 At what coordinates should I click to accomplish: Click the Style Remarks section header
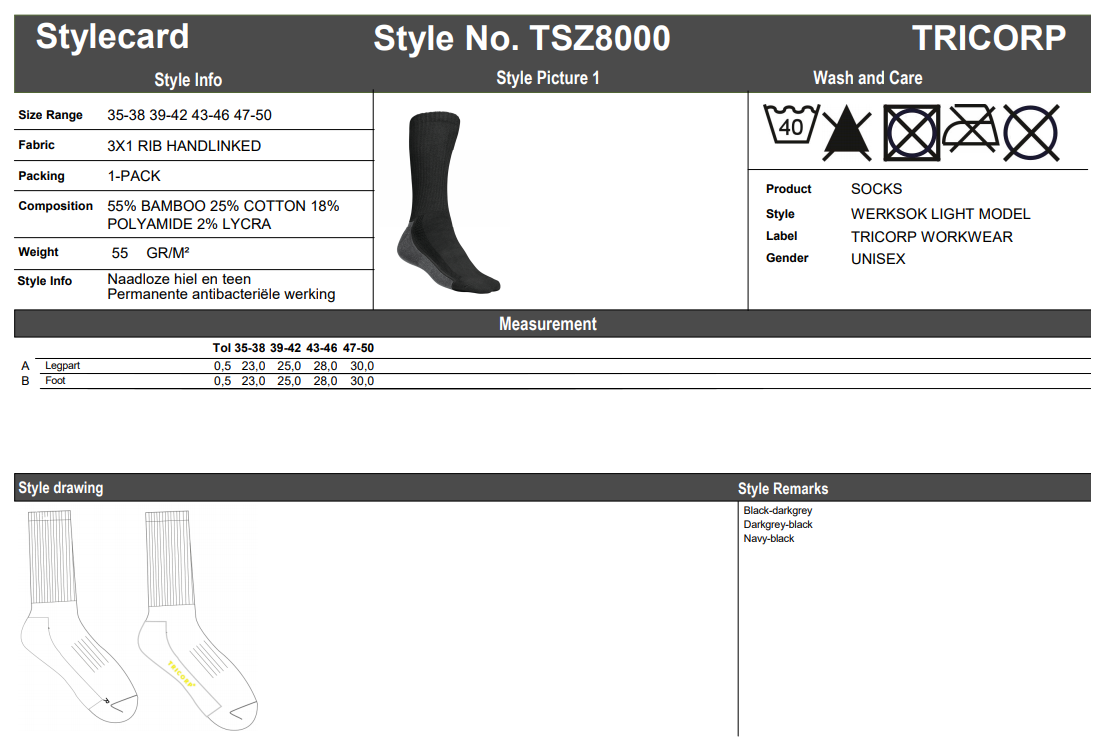point(783,488)
